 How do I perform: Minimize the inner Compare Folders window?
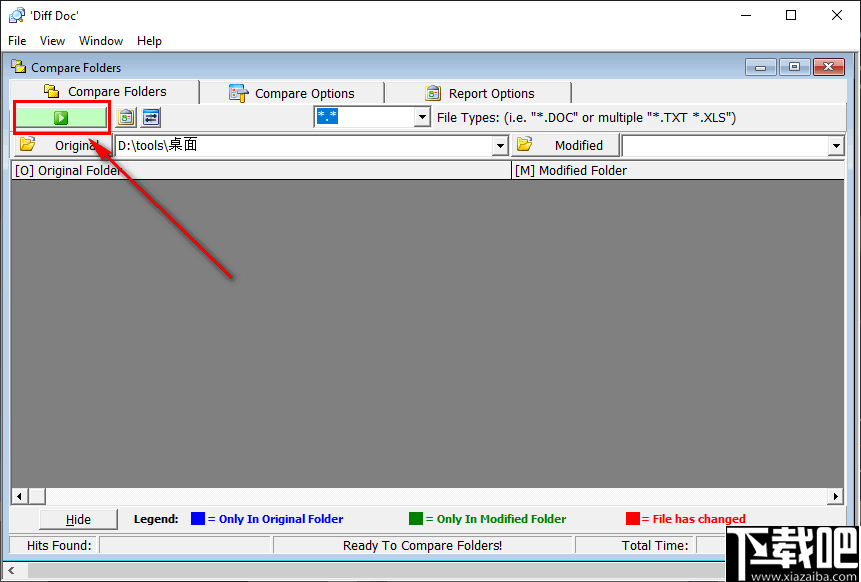click(761, 68)
